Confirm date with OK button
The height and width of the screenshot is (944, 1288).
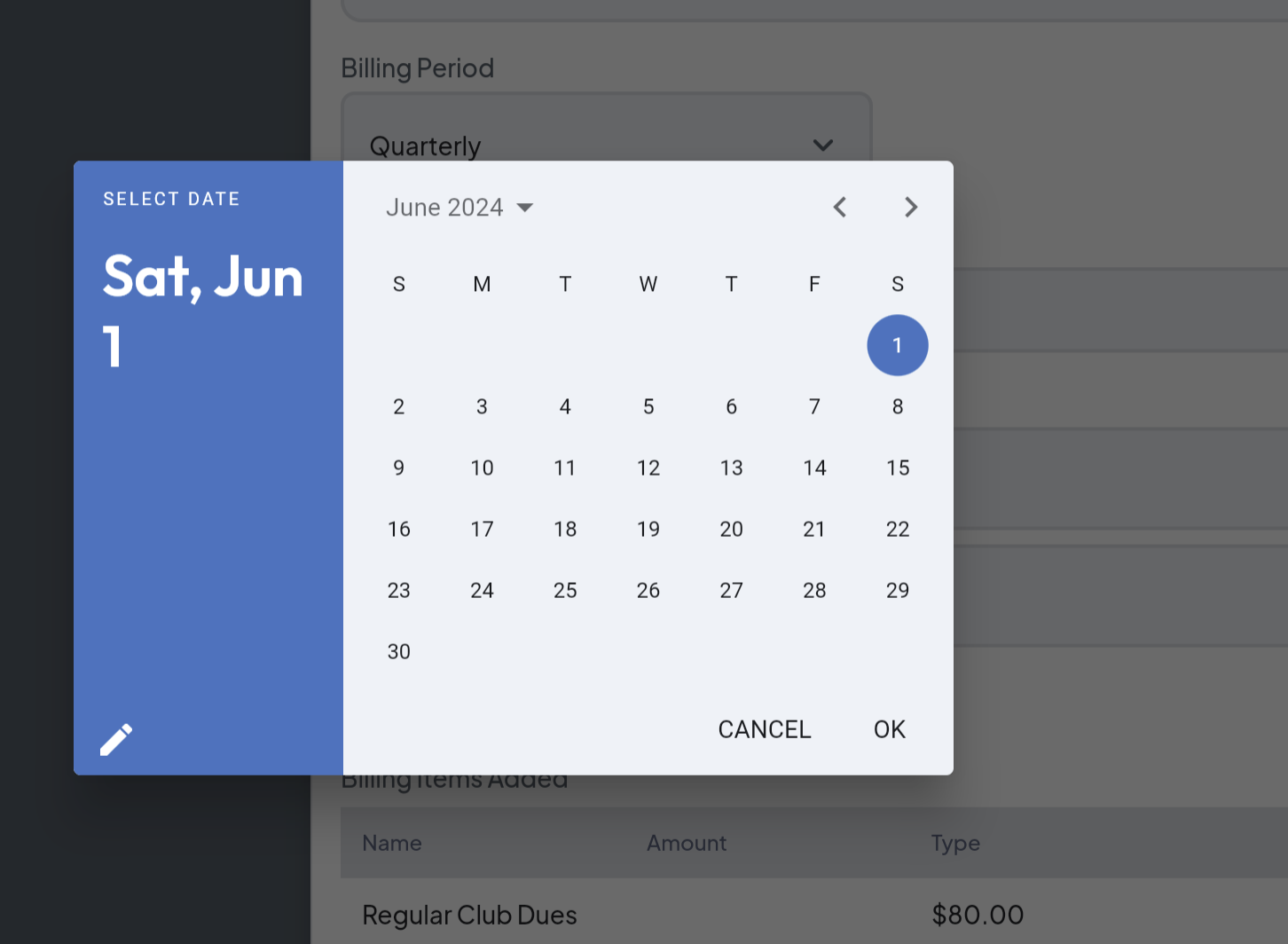click(889, 729)
